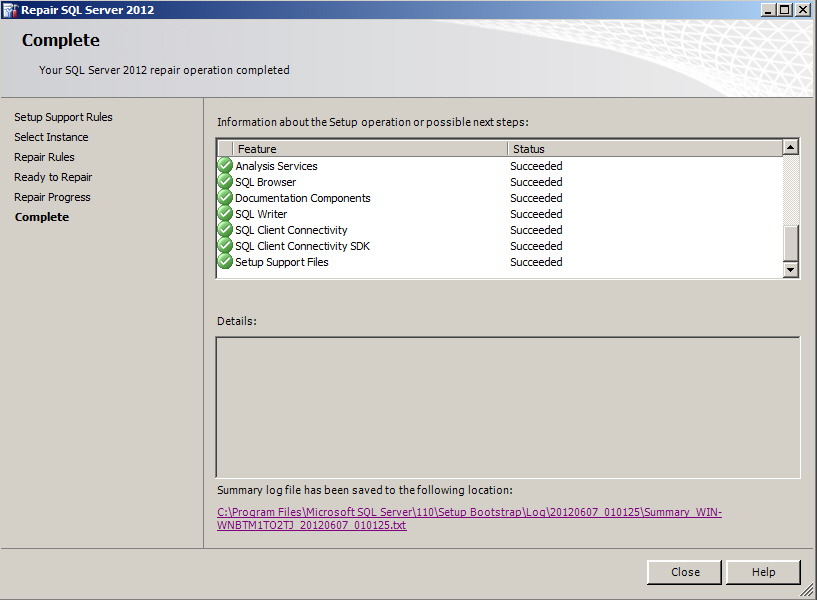The width and height of the screenshot is (817, 600).
Task: Select the SQL Writer row
Action: point(500,214)
